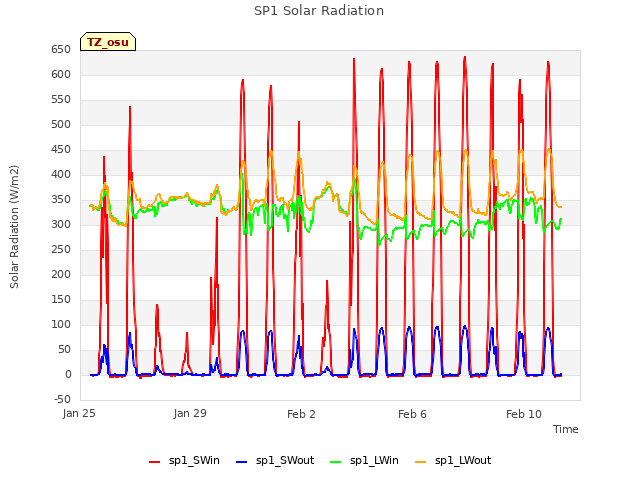Click the blue sp1_SWout legend swatch
This screenshot has height=480, width=640.
242,461
